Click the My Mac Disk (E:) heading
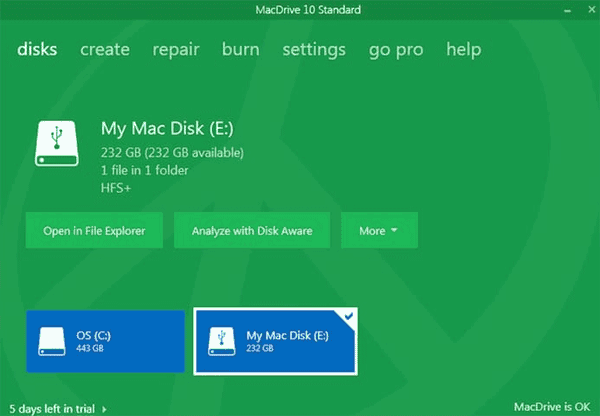The image size is (600, 416). [167, 129]
